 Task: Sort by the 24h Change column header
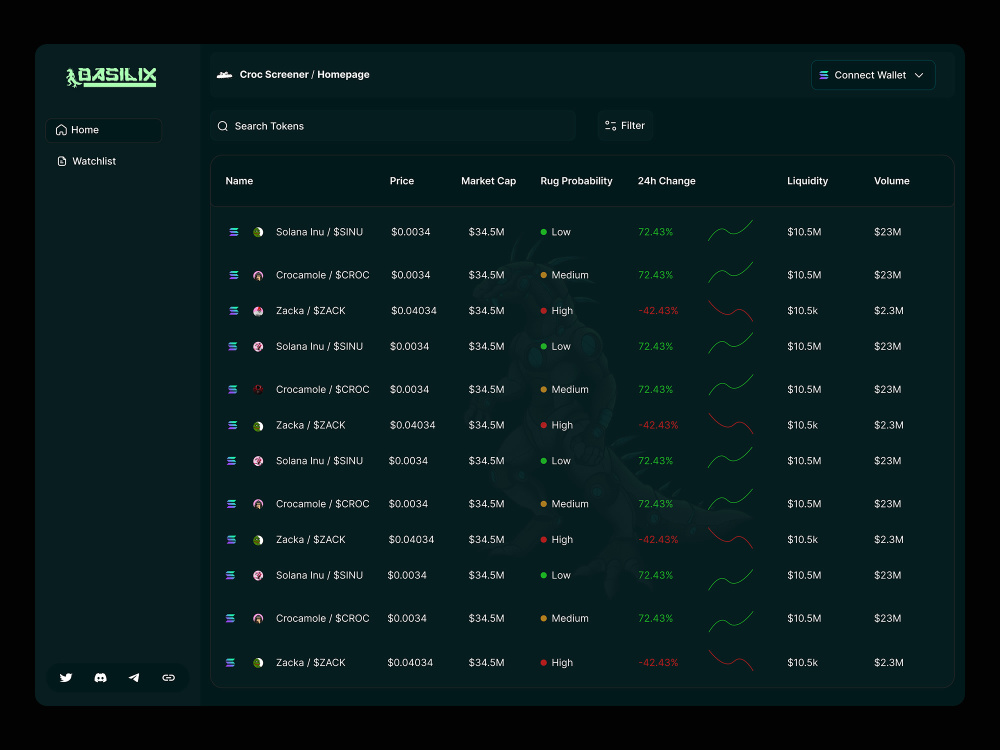click(x=666, y=181)
